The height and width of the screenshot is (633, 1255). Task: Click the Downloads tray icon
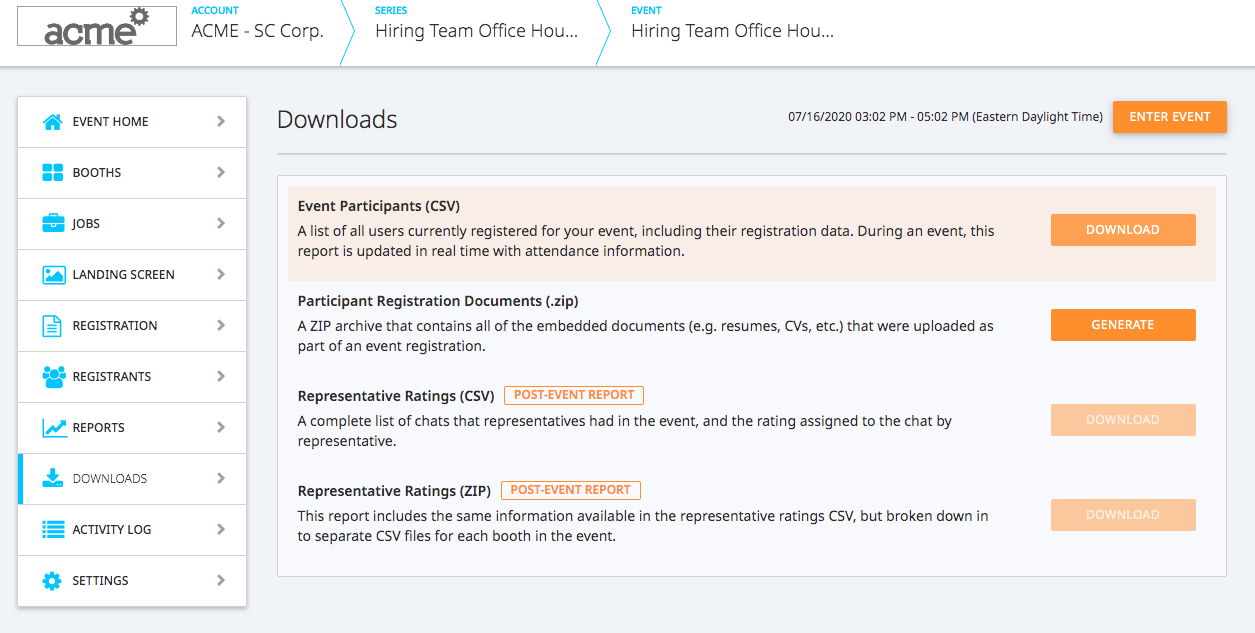(53, 479)
